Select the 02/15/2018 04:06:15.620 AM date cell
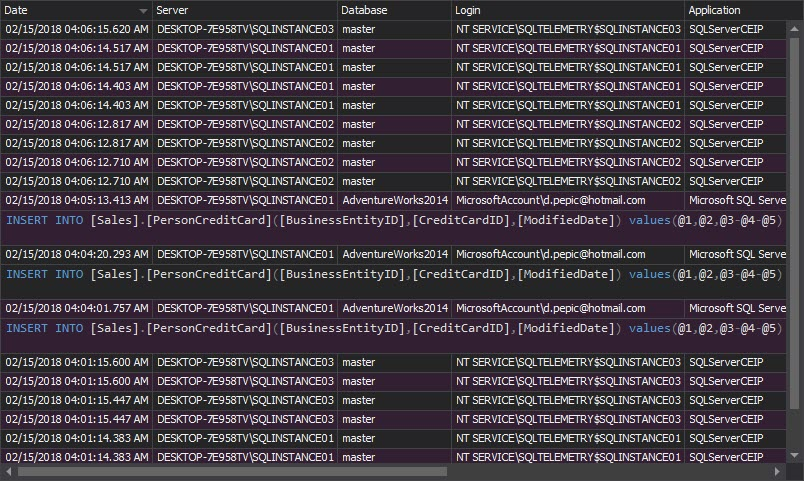 [76, 29]
